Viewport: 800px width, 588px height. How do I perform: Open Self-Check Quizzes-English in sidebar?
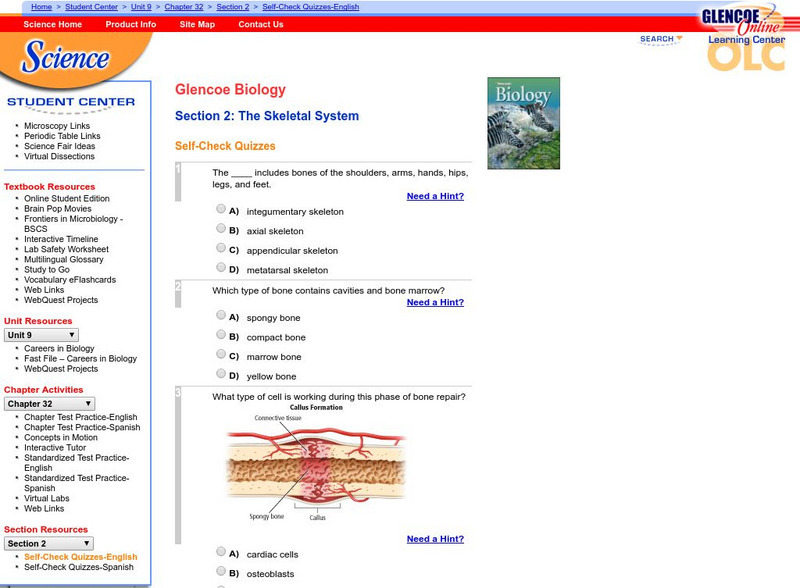(81, 557)
